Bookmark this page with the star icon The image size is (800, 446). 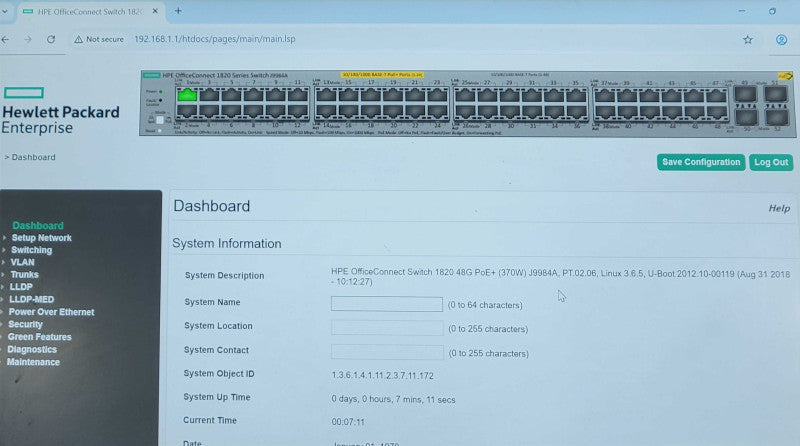pyautogui.click(x=747, y=40)
